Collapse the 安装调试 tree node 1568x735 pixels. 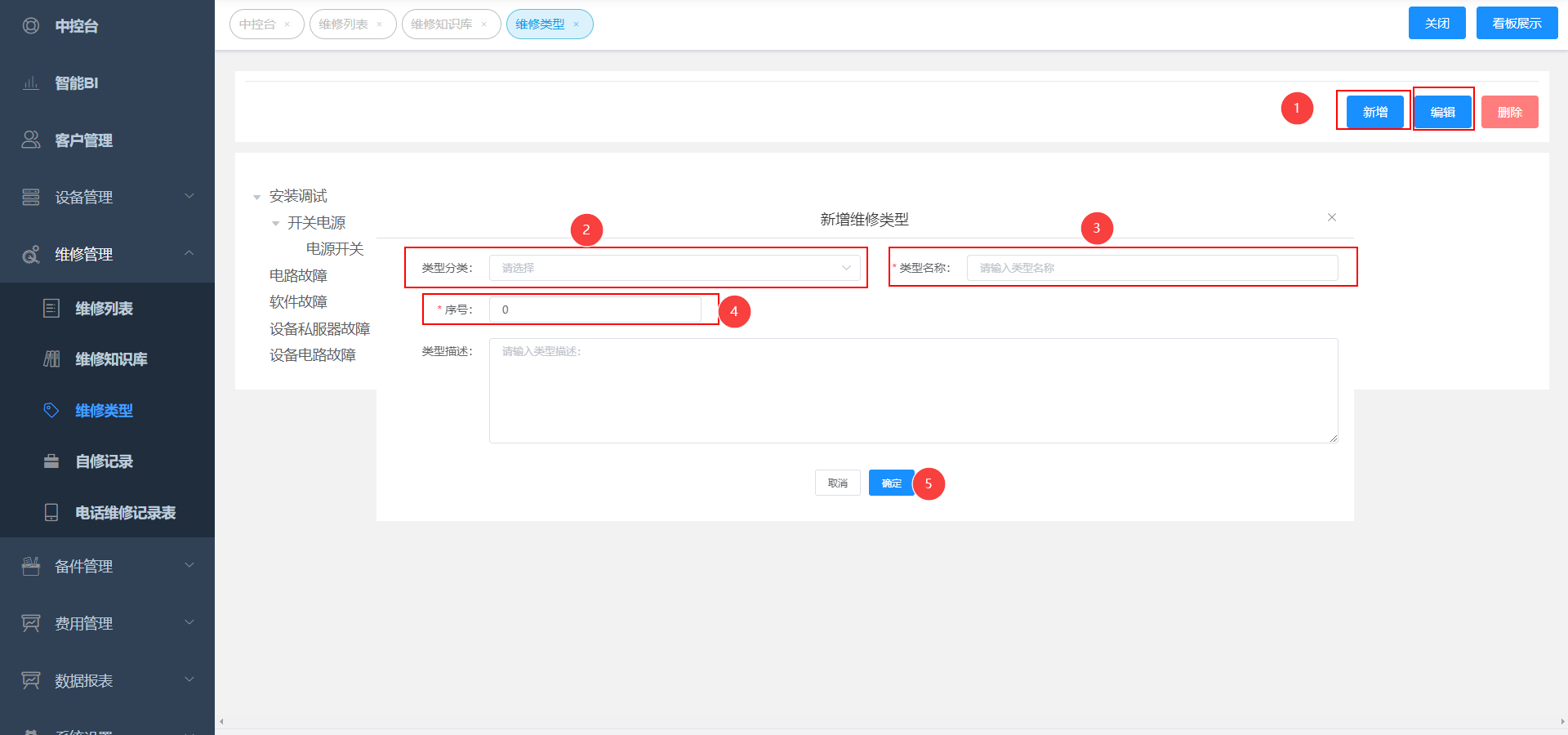click(x=257, y=197)
